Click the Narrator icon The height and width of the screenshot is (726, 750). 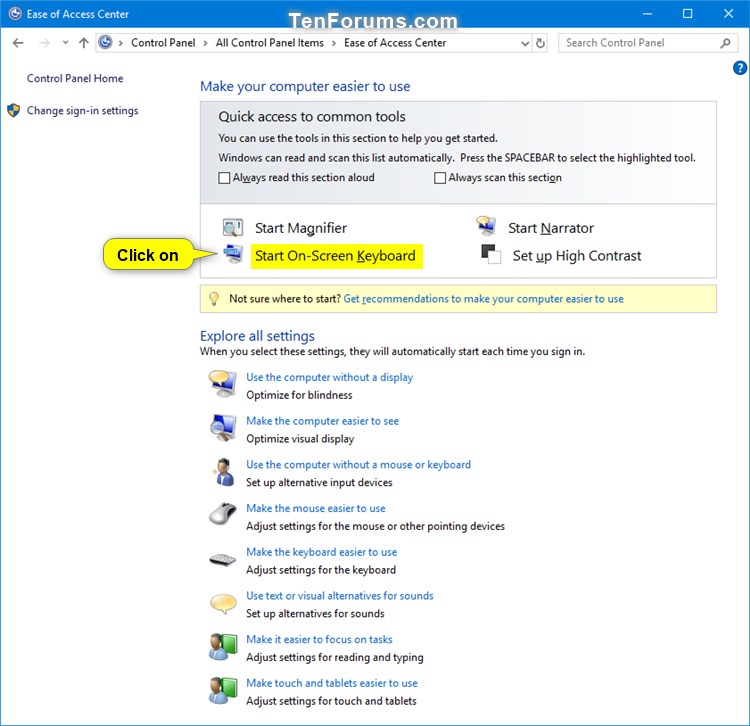coord(486,226)
